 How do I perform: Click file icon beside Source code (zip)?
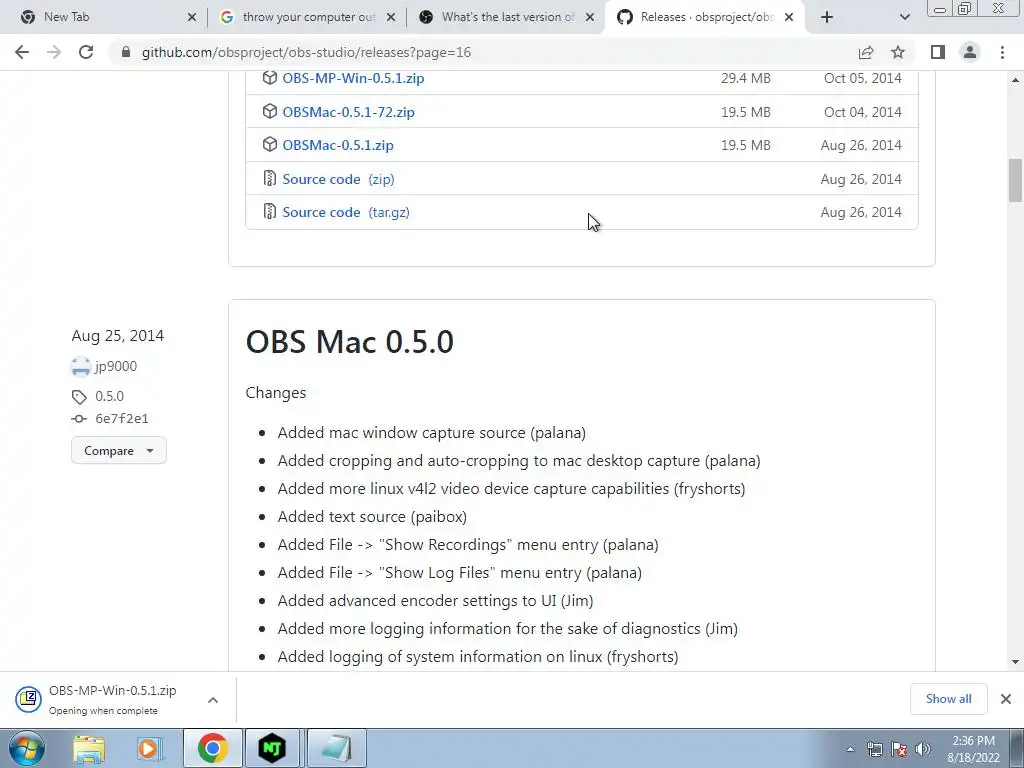(x=270, y=178)
